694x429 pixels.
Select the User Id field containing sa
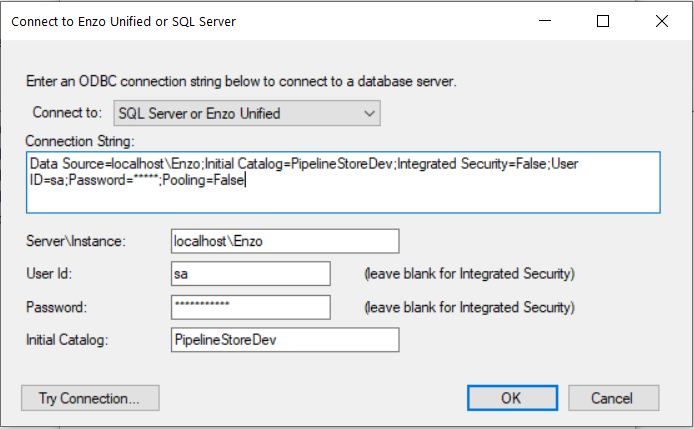point(251,274)
